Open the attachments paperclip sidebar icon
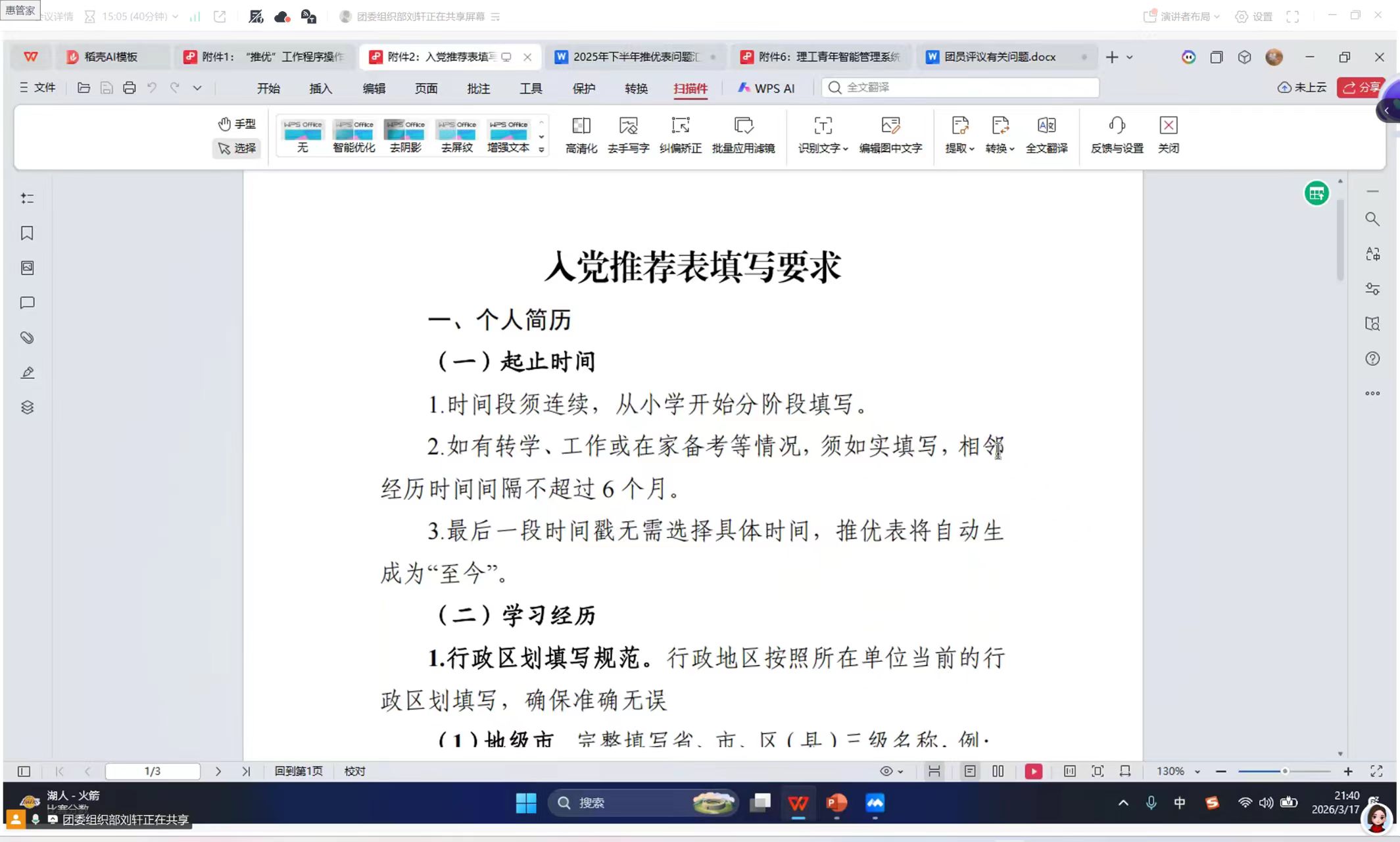Screen dimensions: 1400x842 coord(27,337)
